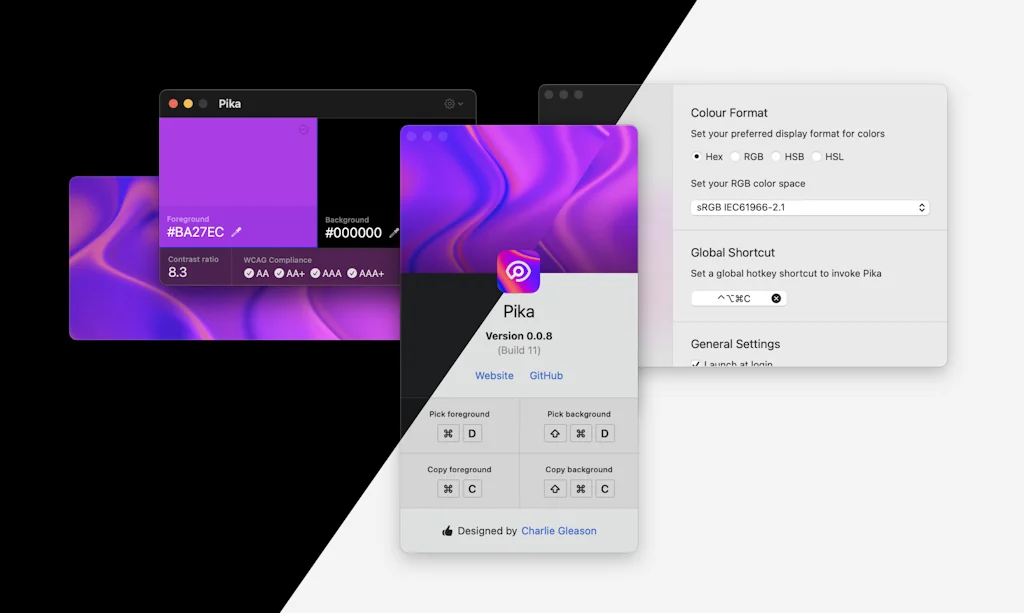Open the Website link
The width and height of the screenshot is (1024, 613).
pos(494,376)
